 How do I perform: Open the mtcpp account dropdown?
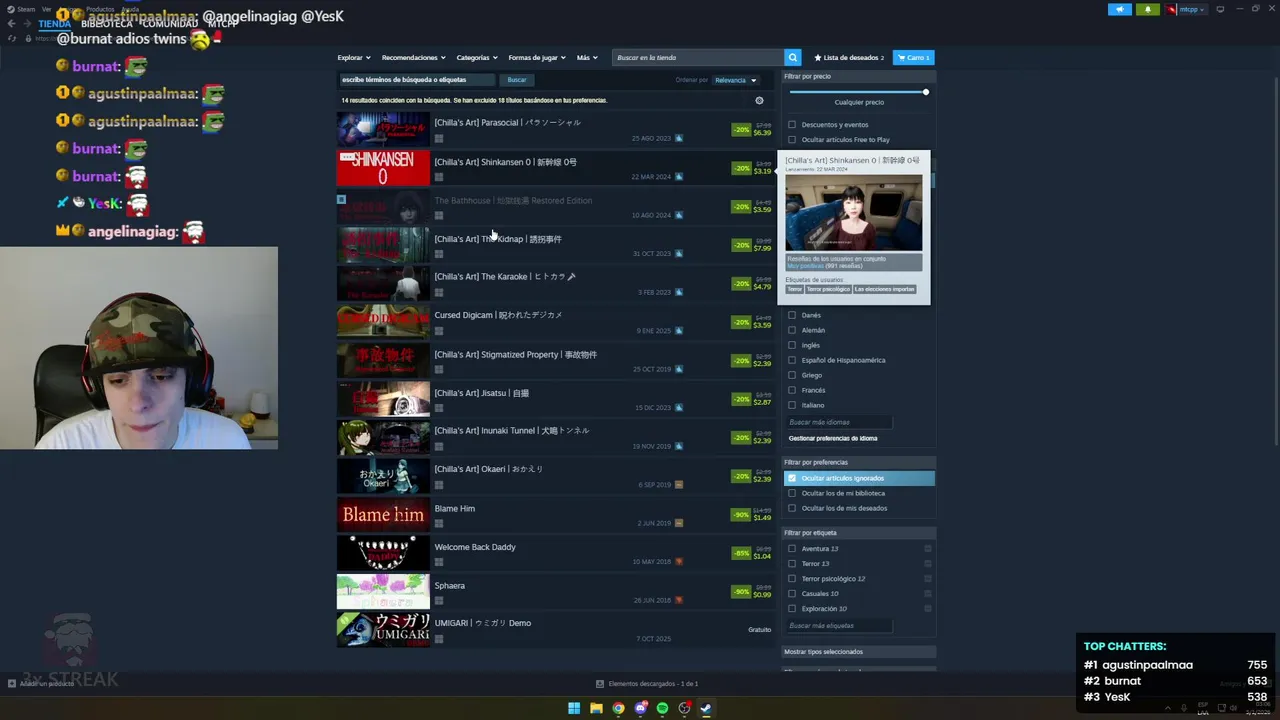click(1186, 9)
